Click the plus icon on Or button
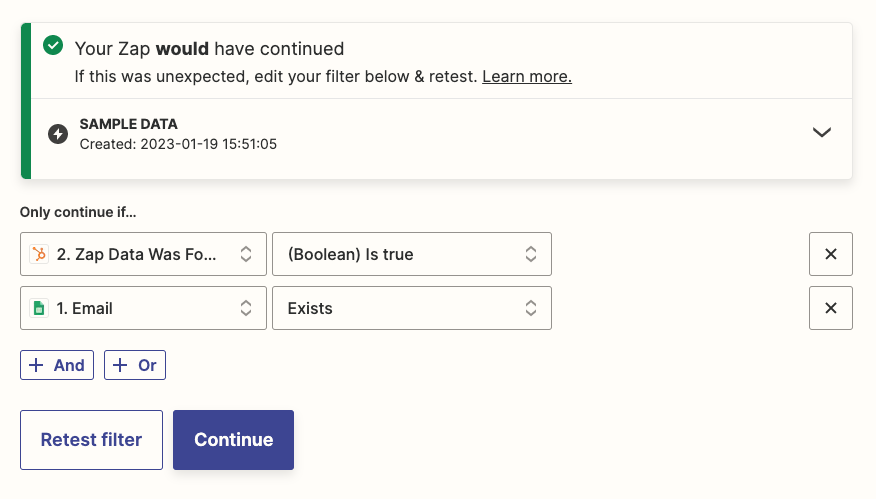Screen dimensions: 876x499 click(121, 365)
